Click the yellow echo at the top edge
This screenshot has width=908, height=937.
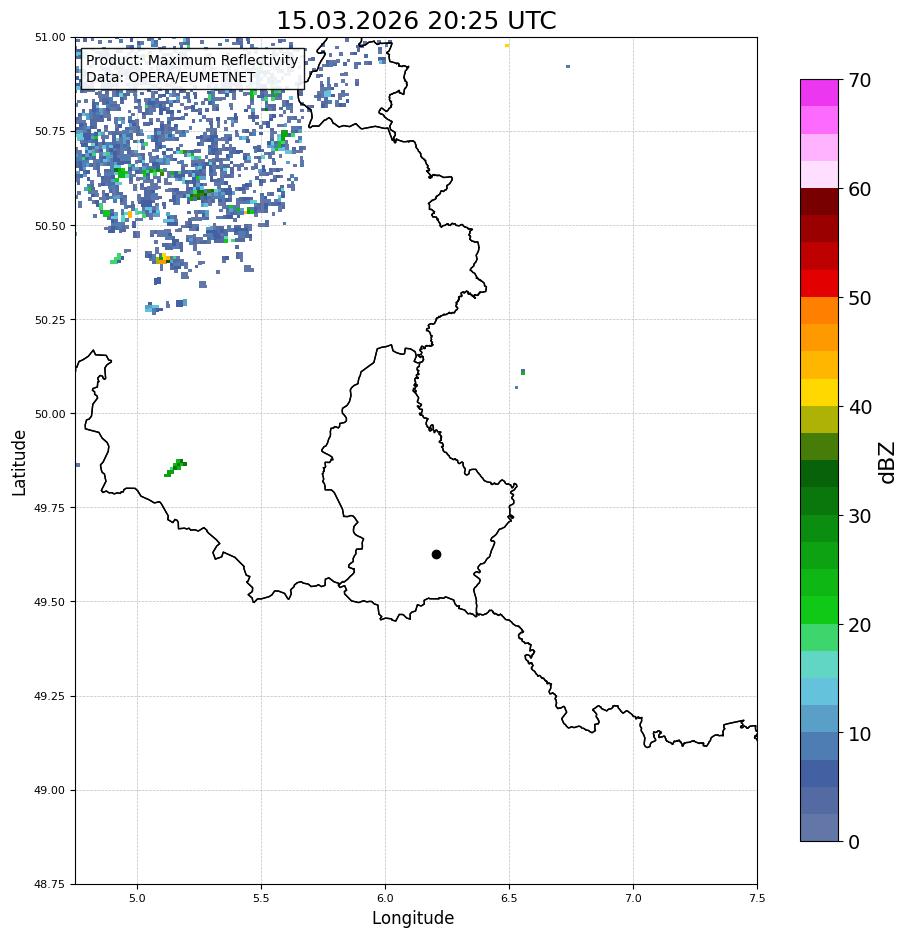pos(507,45)
